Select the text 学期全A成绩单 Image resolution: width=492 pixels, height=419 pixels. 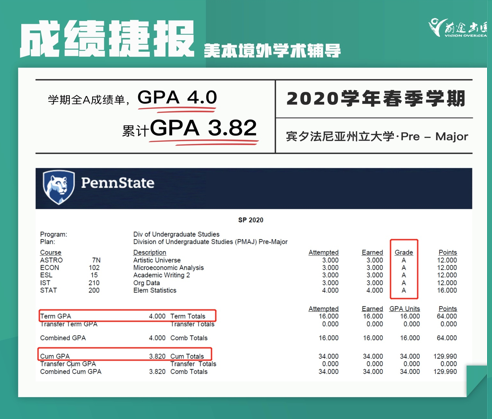click(x=86, y=99)
